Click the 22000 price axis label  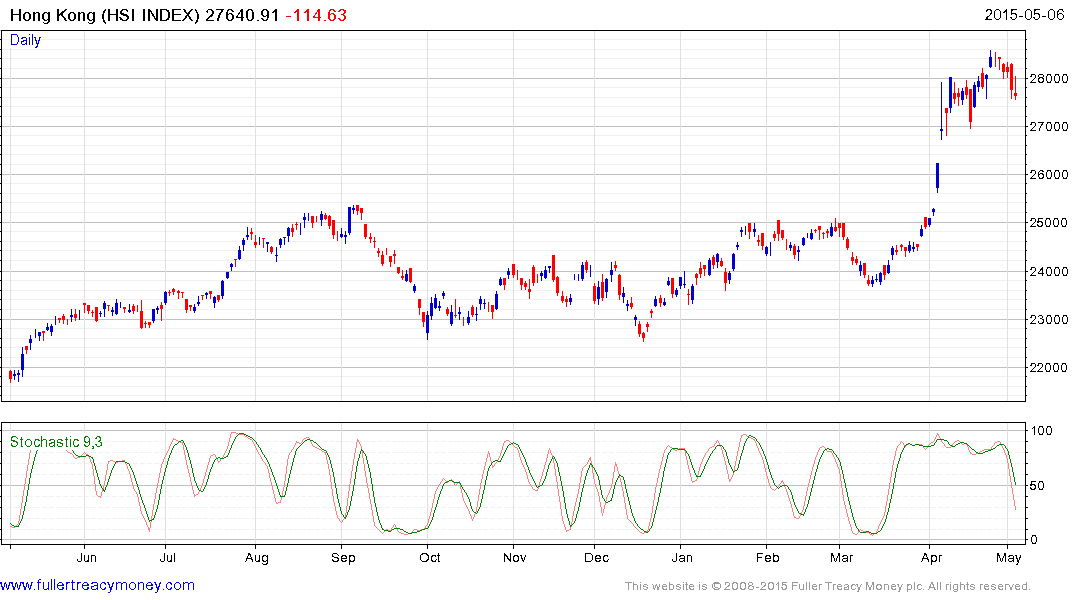point(1049,368)
